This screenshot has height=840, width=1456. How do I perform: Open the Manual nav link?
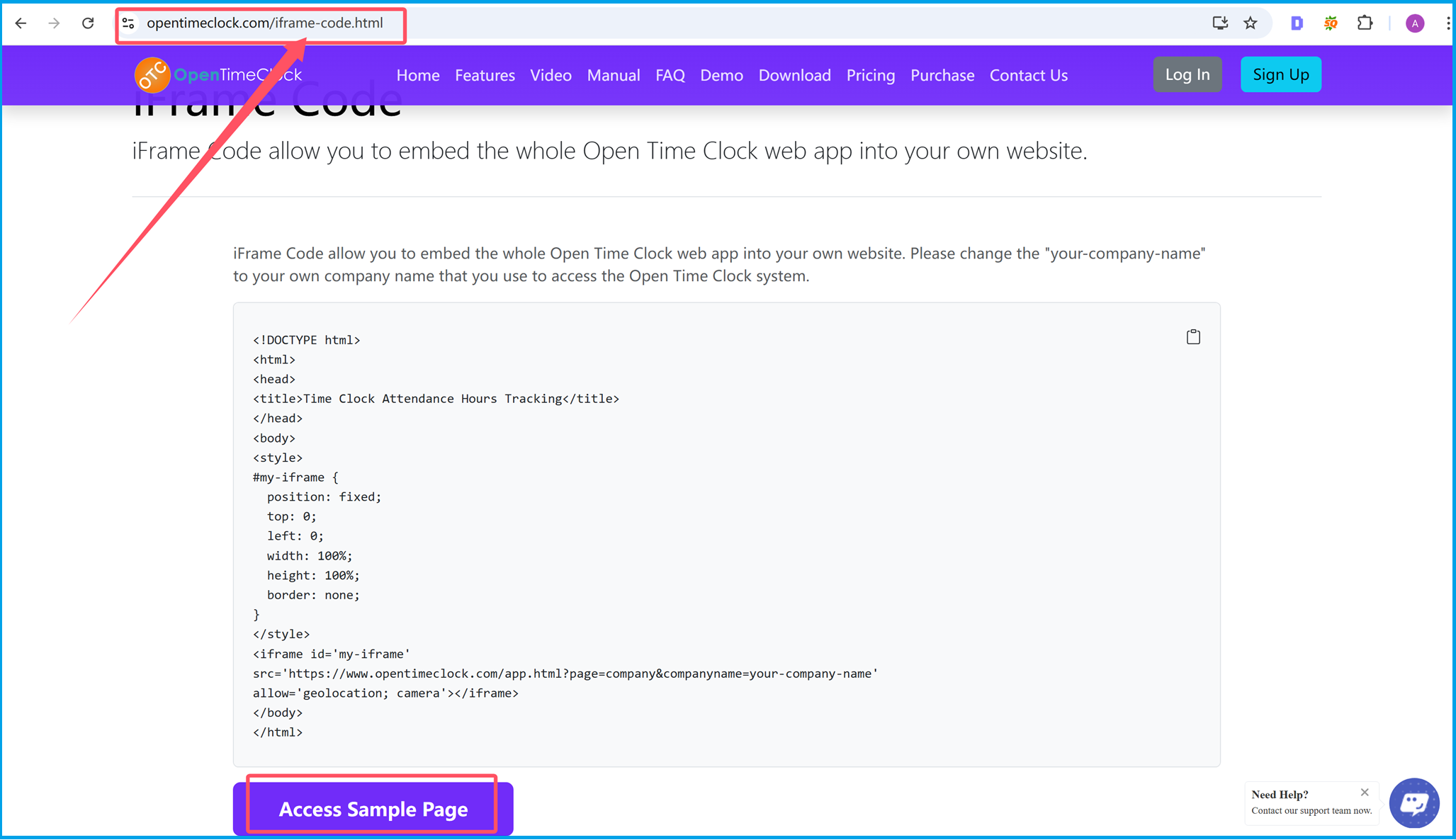point(613,75)
